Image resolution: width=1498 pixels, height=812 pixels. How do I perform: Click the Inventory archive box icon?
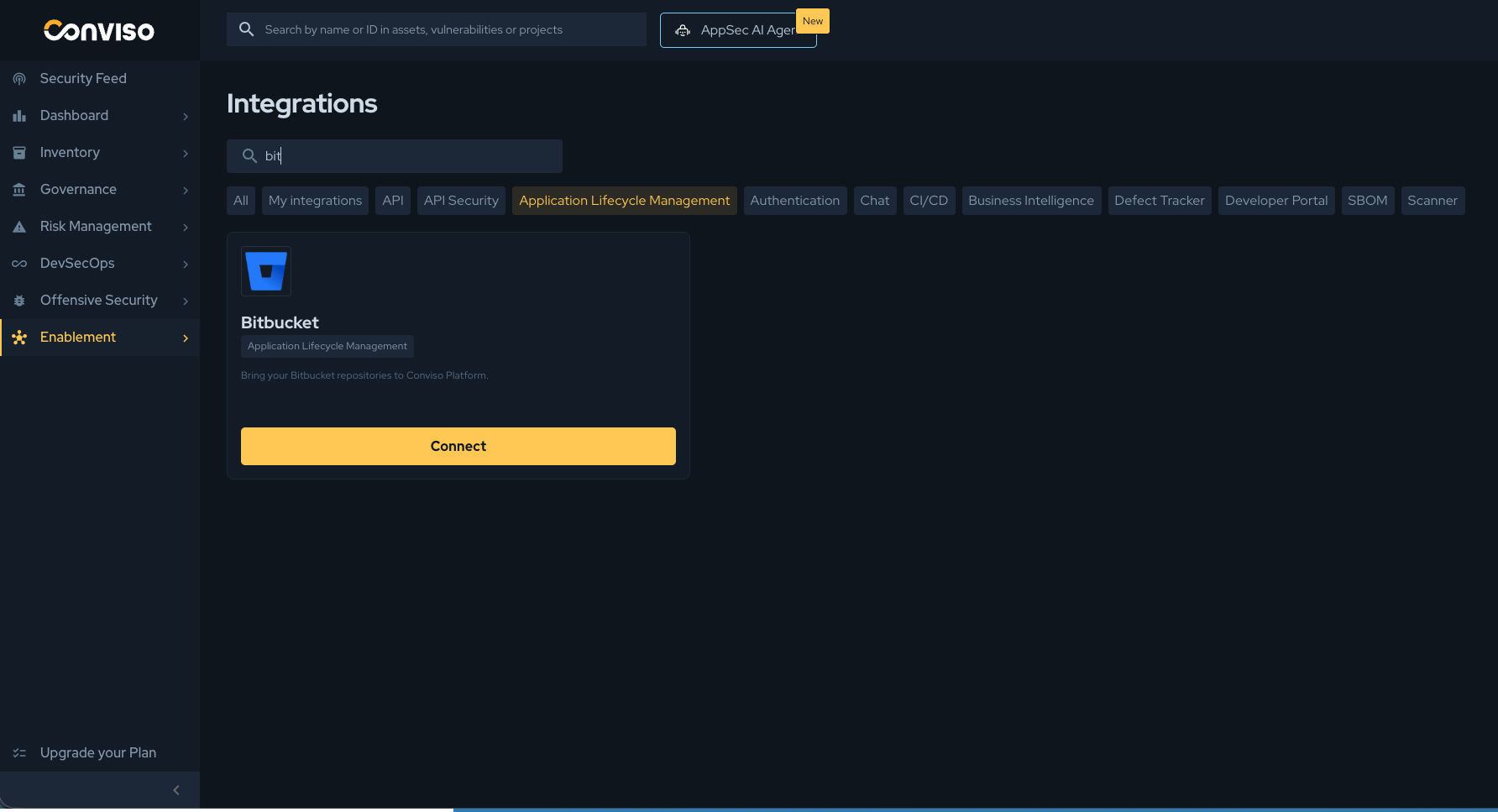(x=19, y=153)
